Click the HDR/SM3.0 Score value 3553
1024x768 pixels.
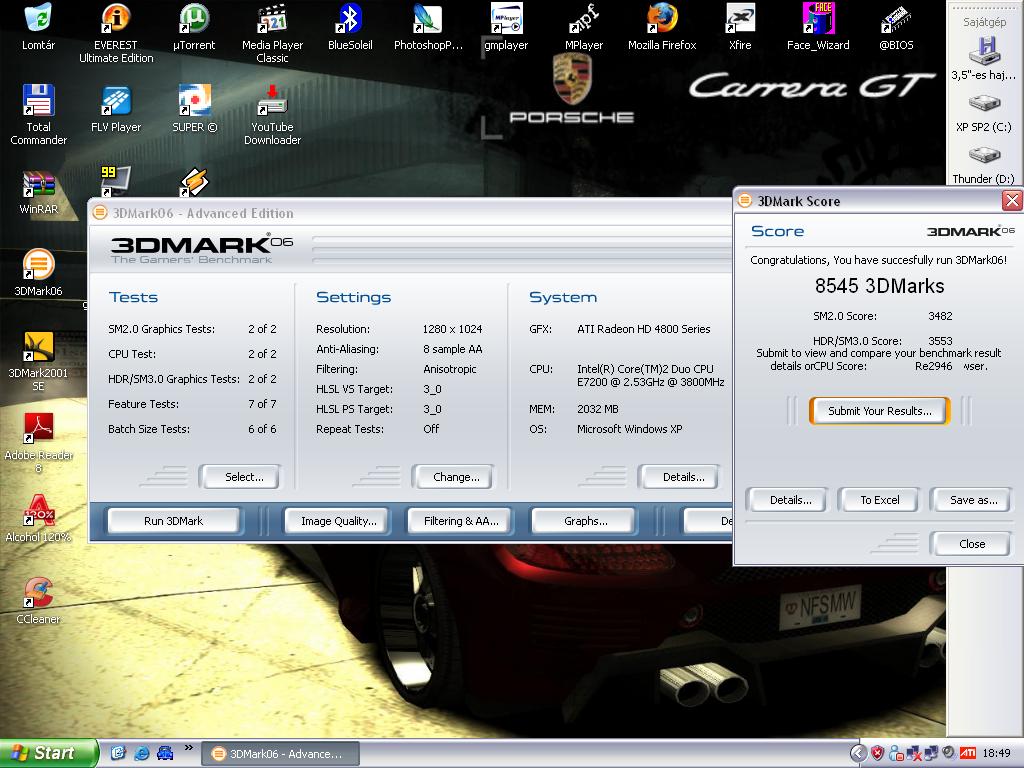940,341
